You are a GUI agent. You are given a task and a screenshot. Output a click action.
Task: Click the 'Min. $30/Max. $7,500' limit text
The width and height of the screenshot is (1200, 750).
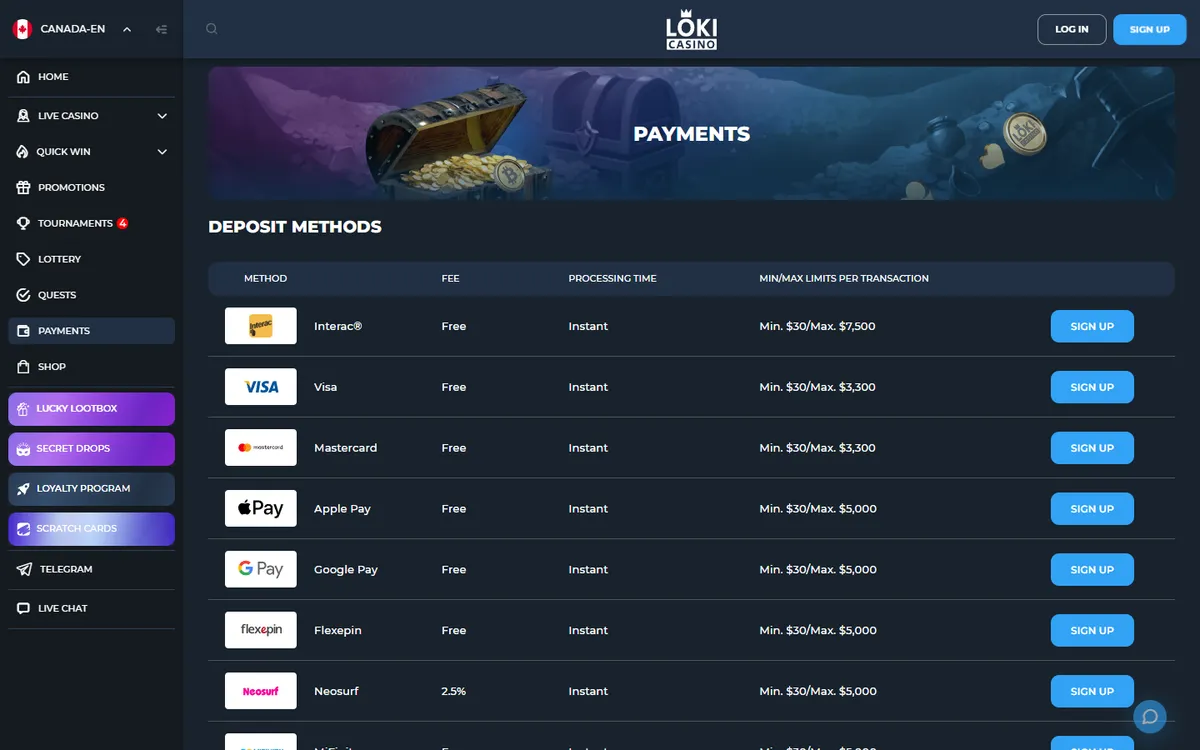(817, 326)
